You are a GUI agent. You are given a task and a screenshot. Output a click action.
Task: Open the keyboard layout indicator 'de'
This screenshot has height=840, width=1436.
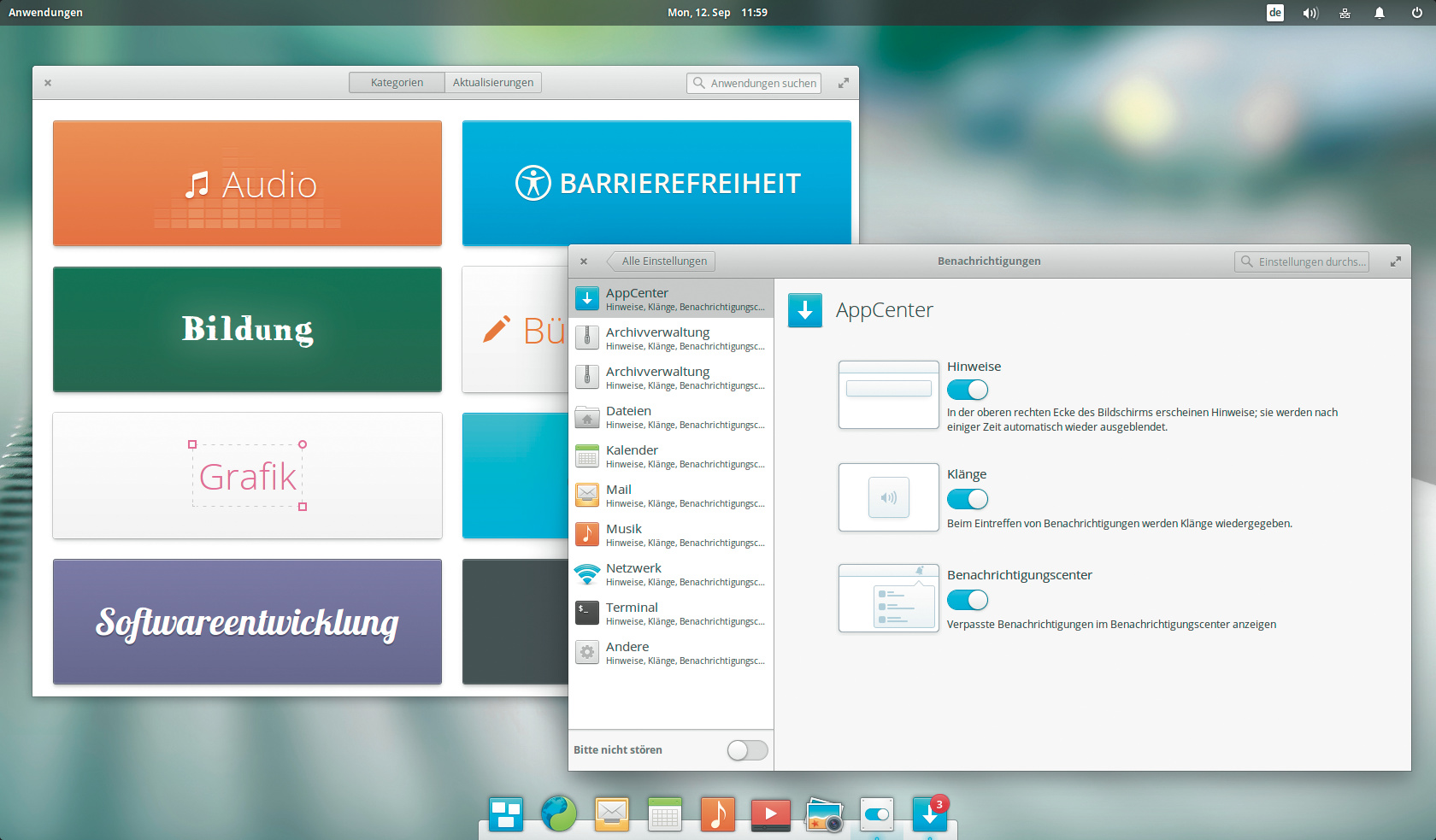[1274, 13]
